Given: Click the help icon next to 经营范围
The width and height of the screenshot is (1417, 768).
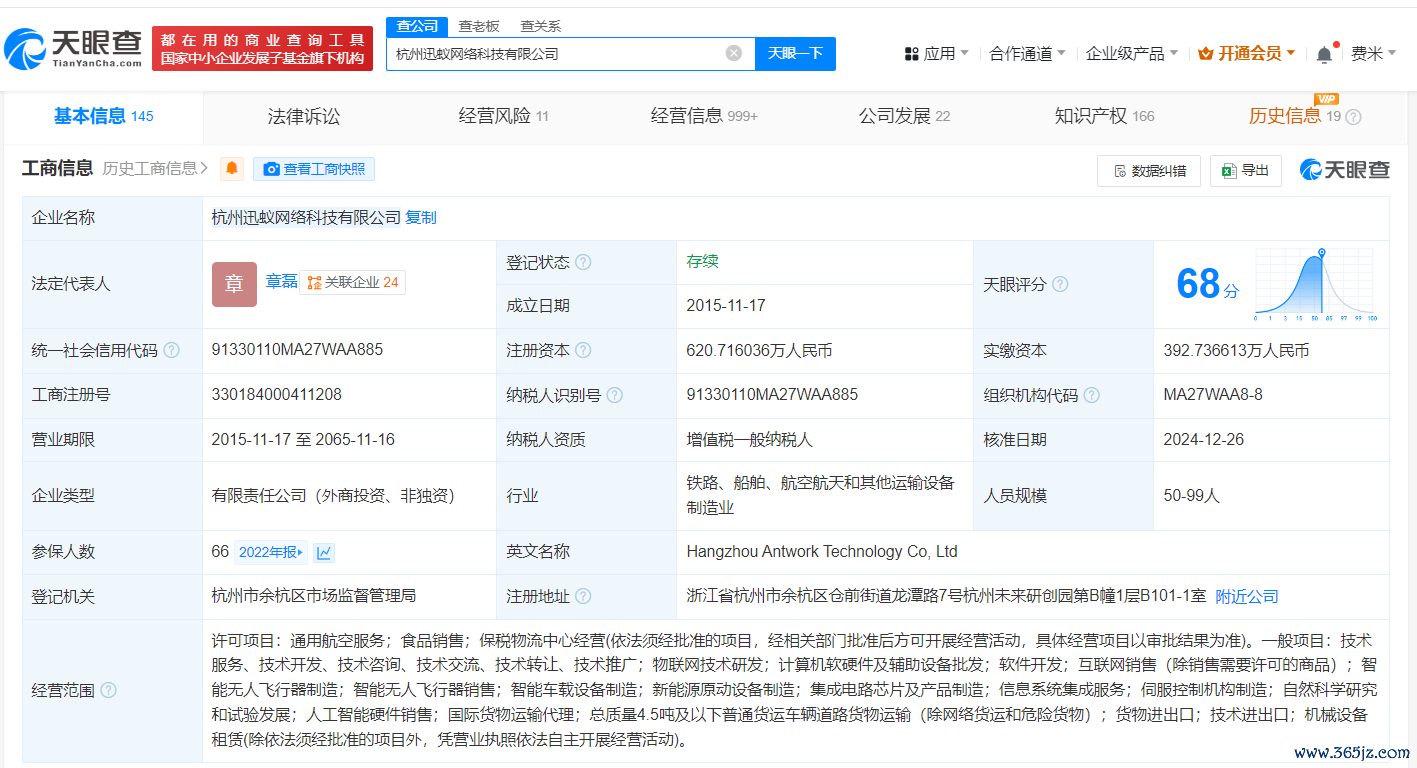Looking at the screenshot, I should click(x=108, y=690).
